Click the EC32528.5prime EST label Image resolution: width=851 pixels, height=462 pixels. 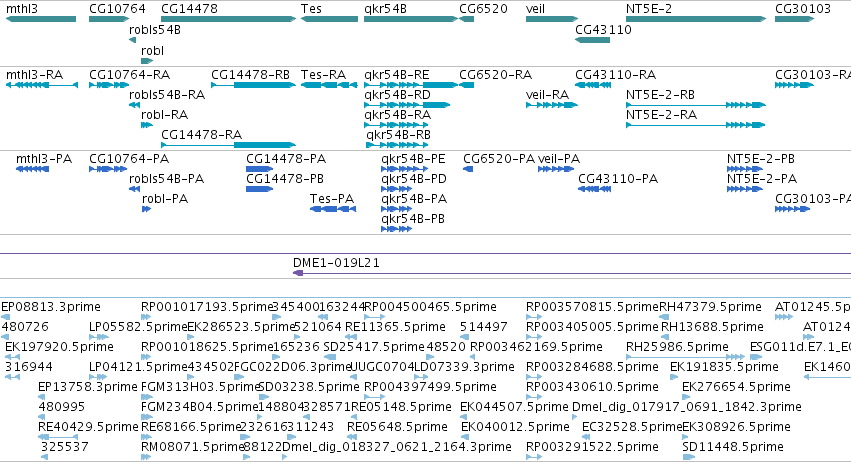point(632,427)
